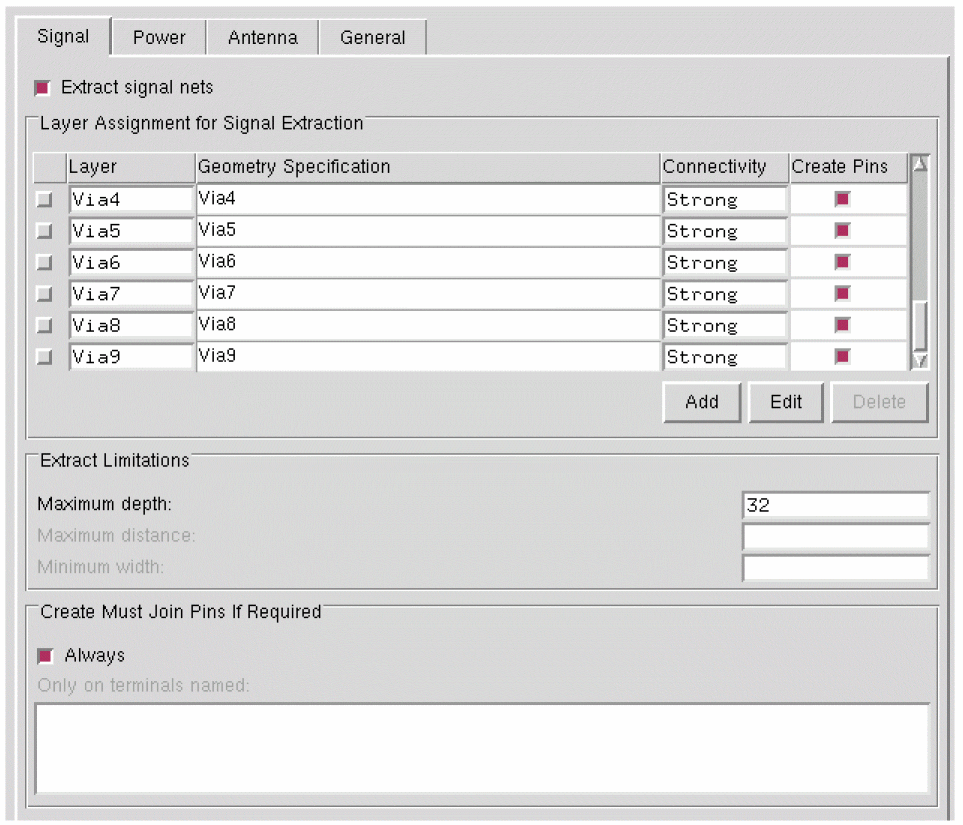Select the Via7 row selector box
This screenshot has height=825, width=963.
[45, 295]
